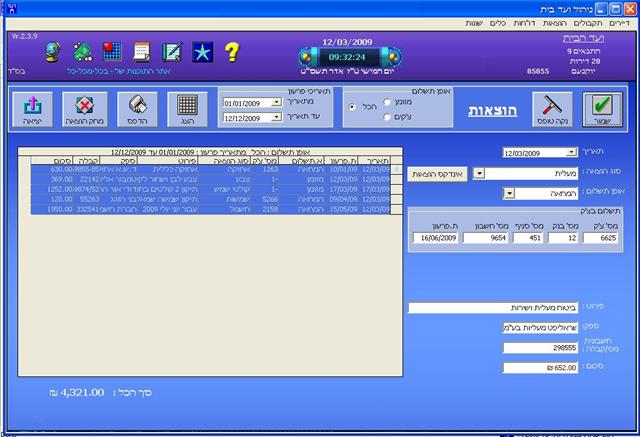640x437 pixels.
Task: Expand the expense type מעלית dropdown
Action: tap(479, 173)
